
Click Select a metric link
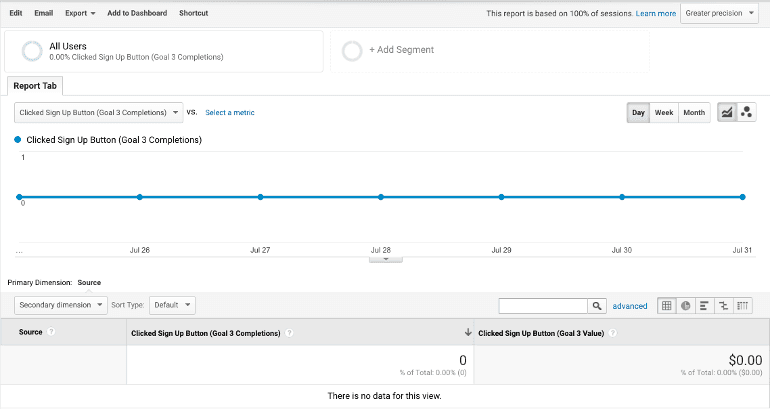tap(230, 113)
